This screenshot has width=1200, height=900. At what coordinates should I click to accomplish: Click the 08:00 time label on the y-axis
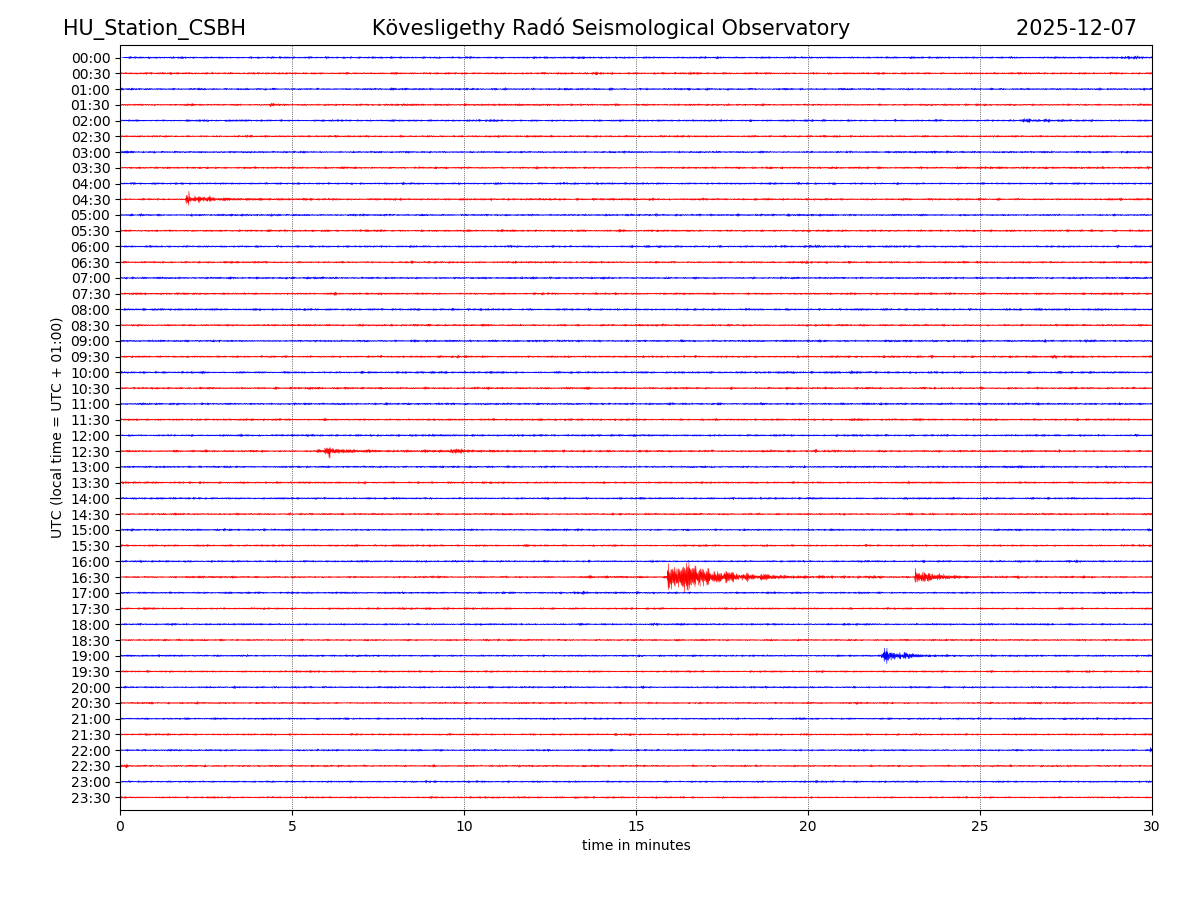pyautogui.click(x=91, y=310)
